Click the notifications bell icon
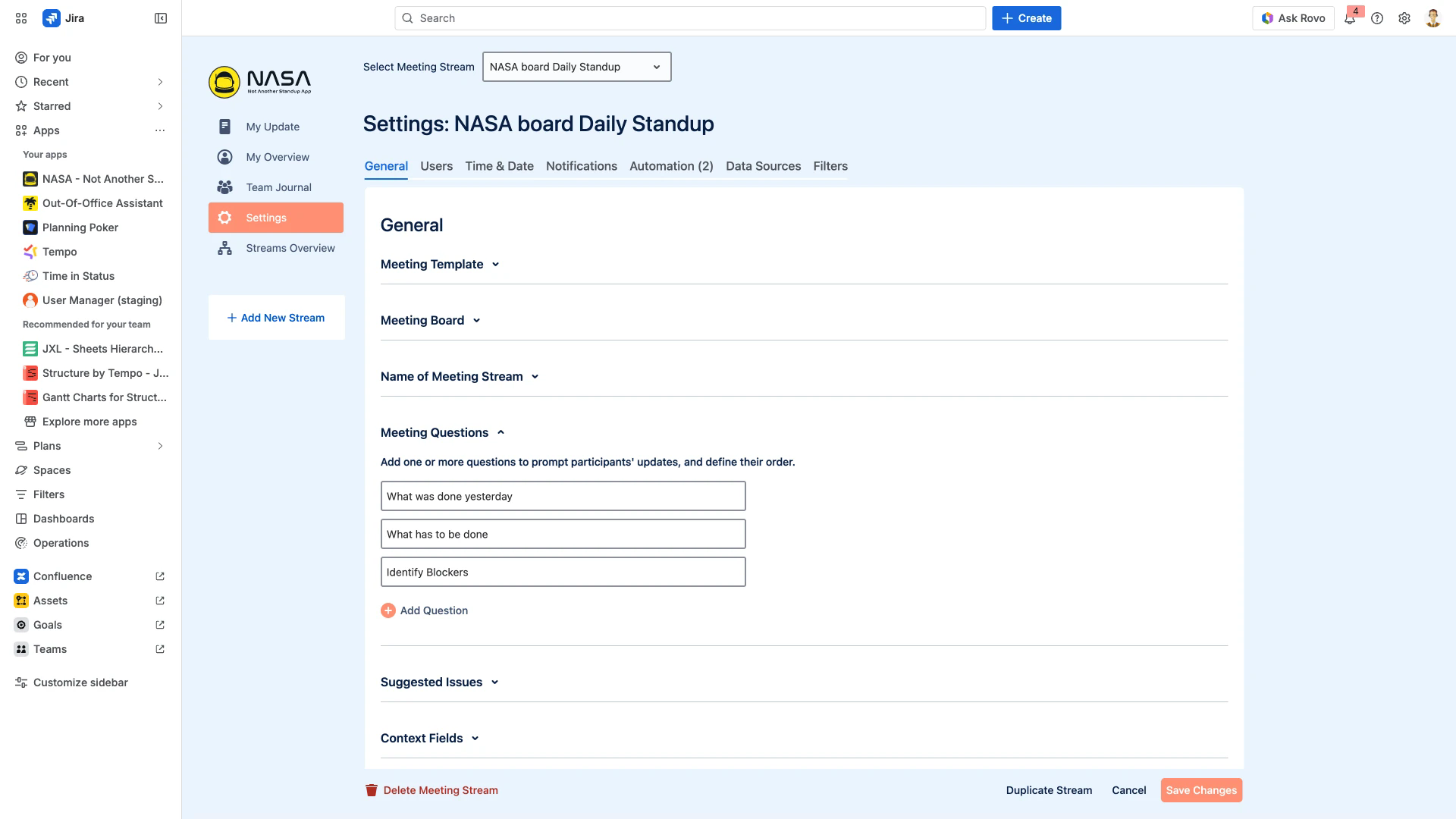Screen dimensions: 1456x819 (x=1350, y=19)
